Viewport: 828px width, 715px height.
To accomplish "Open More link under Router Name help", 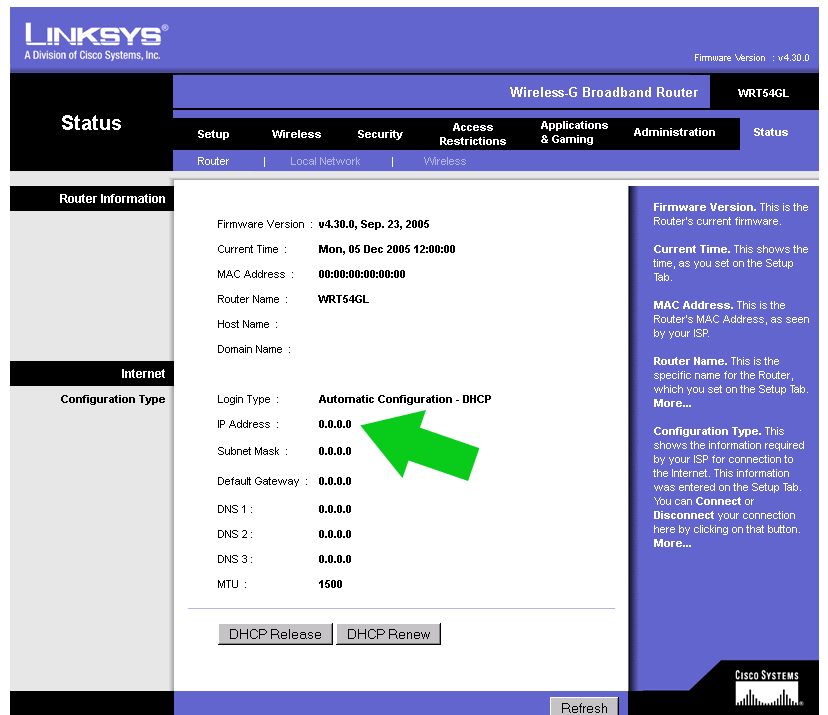I will tap(672, 403).
